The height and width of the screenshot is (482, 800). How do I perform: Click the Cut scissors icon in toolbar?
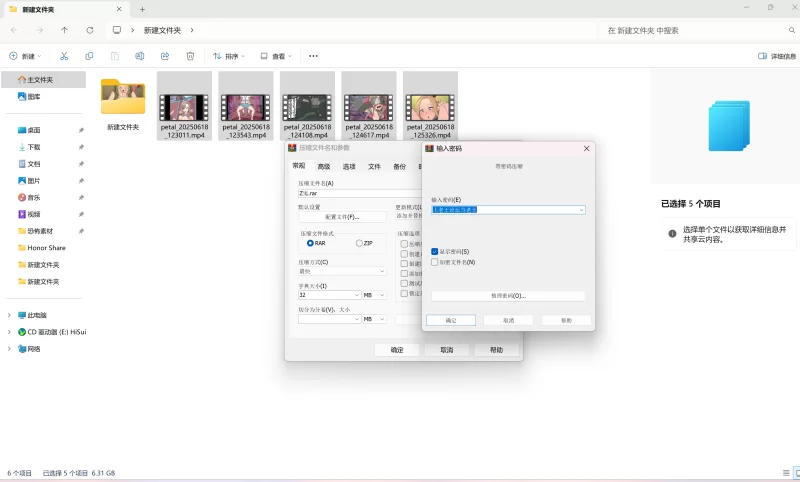click(64, 56)
